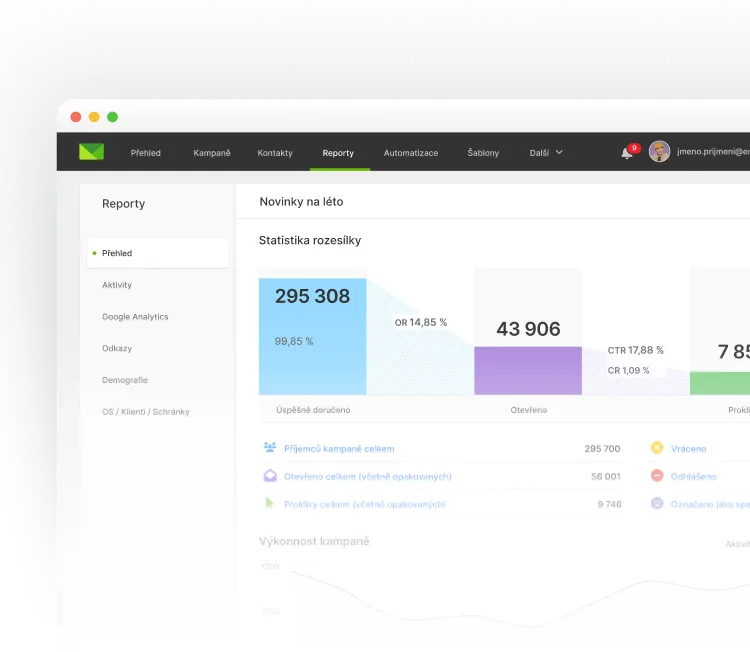Image resolution: width=750 pixels, height=652 pixels.
Task: Click the purple opened bar 43 906
Action: (x=528, y=370)
